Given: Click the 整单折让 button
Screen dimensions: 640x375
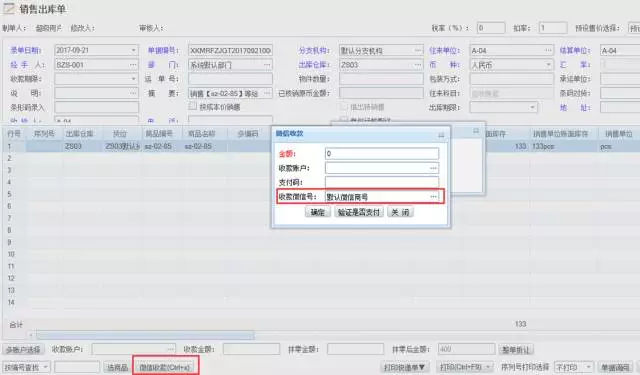Looking at the screenshot, I should point(516,349).
